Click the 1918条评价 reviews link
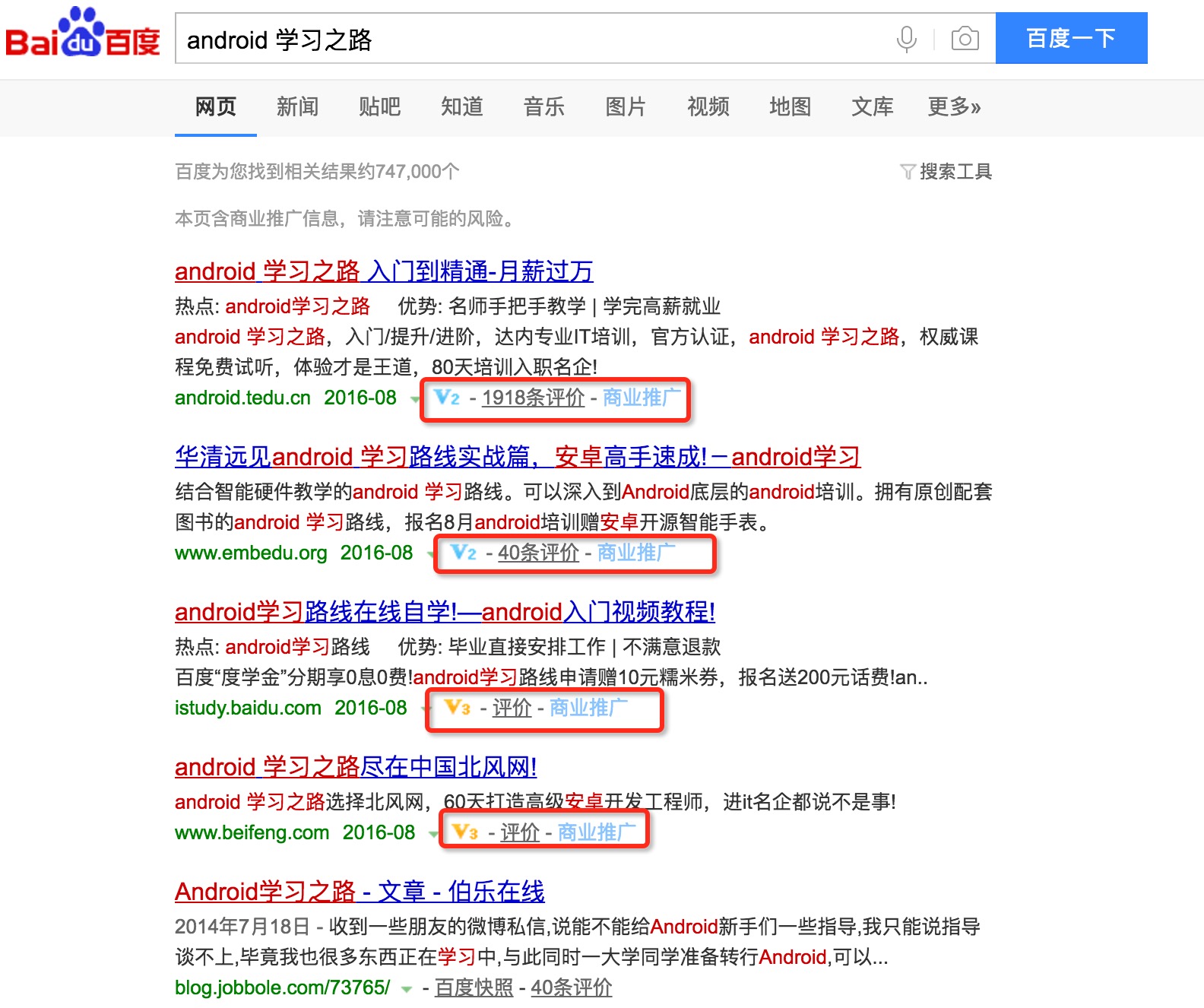The width and height of the screenshot is (1204, 1008). pyautogui.click(x=534, y=398)
